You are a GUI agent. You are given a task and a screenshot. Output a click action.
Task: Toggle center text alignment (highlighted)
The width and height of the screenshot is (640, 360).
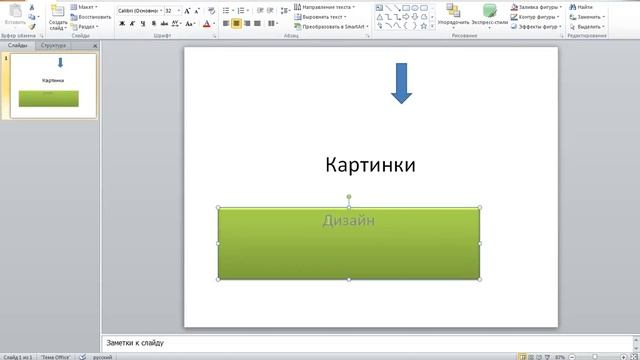[x=236, y=24]
